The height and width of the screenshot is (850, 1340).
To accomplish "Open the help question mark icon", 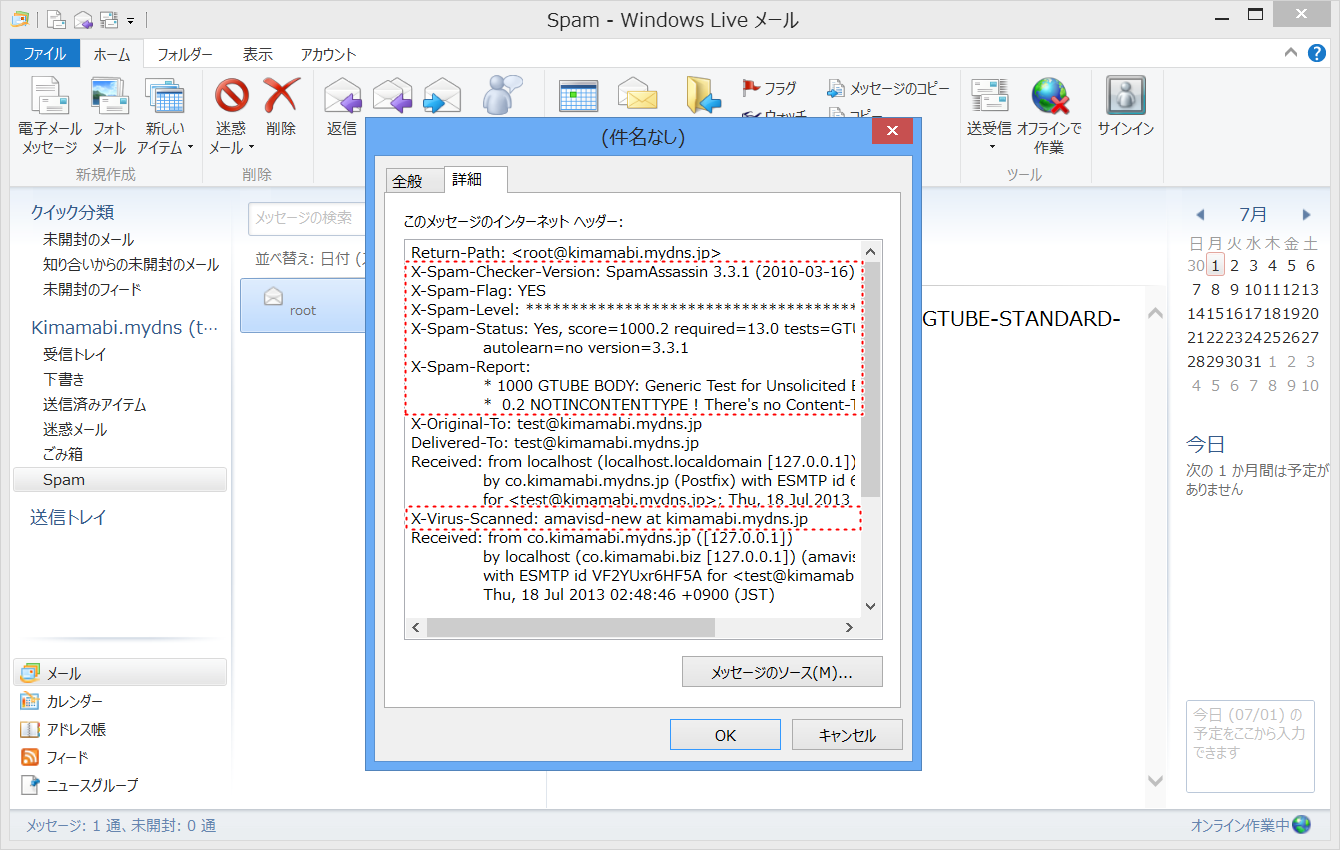I will (x=1318, y=52).
